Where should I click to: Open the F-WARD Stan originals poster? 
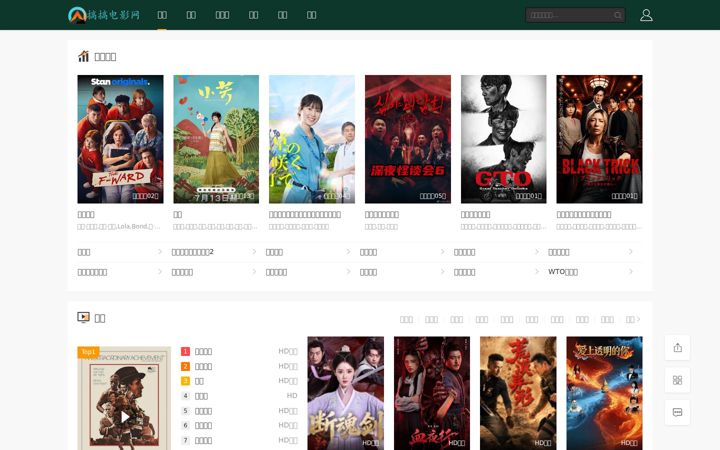[x=120, y=139]
